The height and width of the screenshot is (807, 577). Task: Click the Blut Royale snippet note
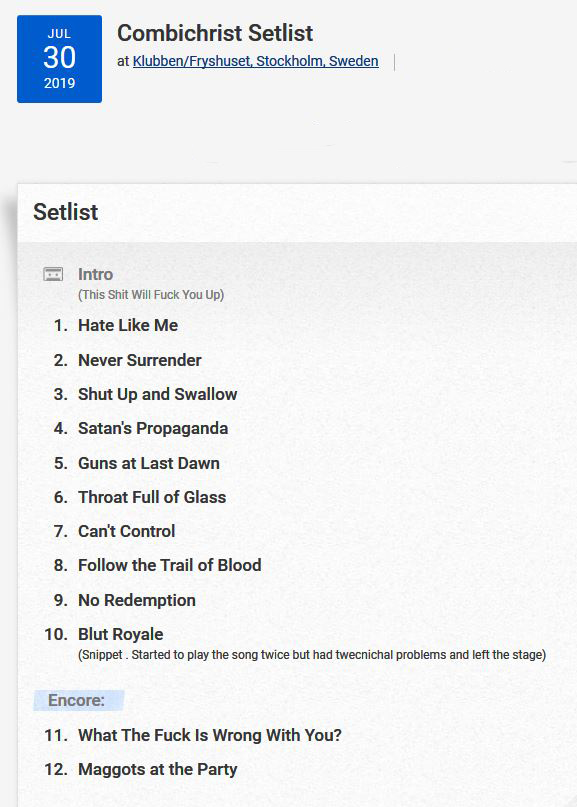[x=312, y=655]
